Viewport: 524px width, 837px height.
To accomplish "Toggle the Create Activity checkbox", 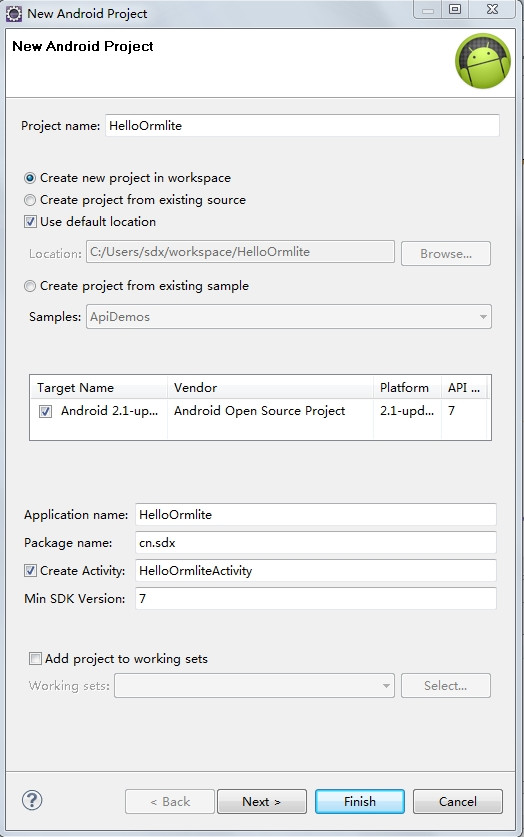I will 30,571.
